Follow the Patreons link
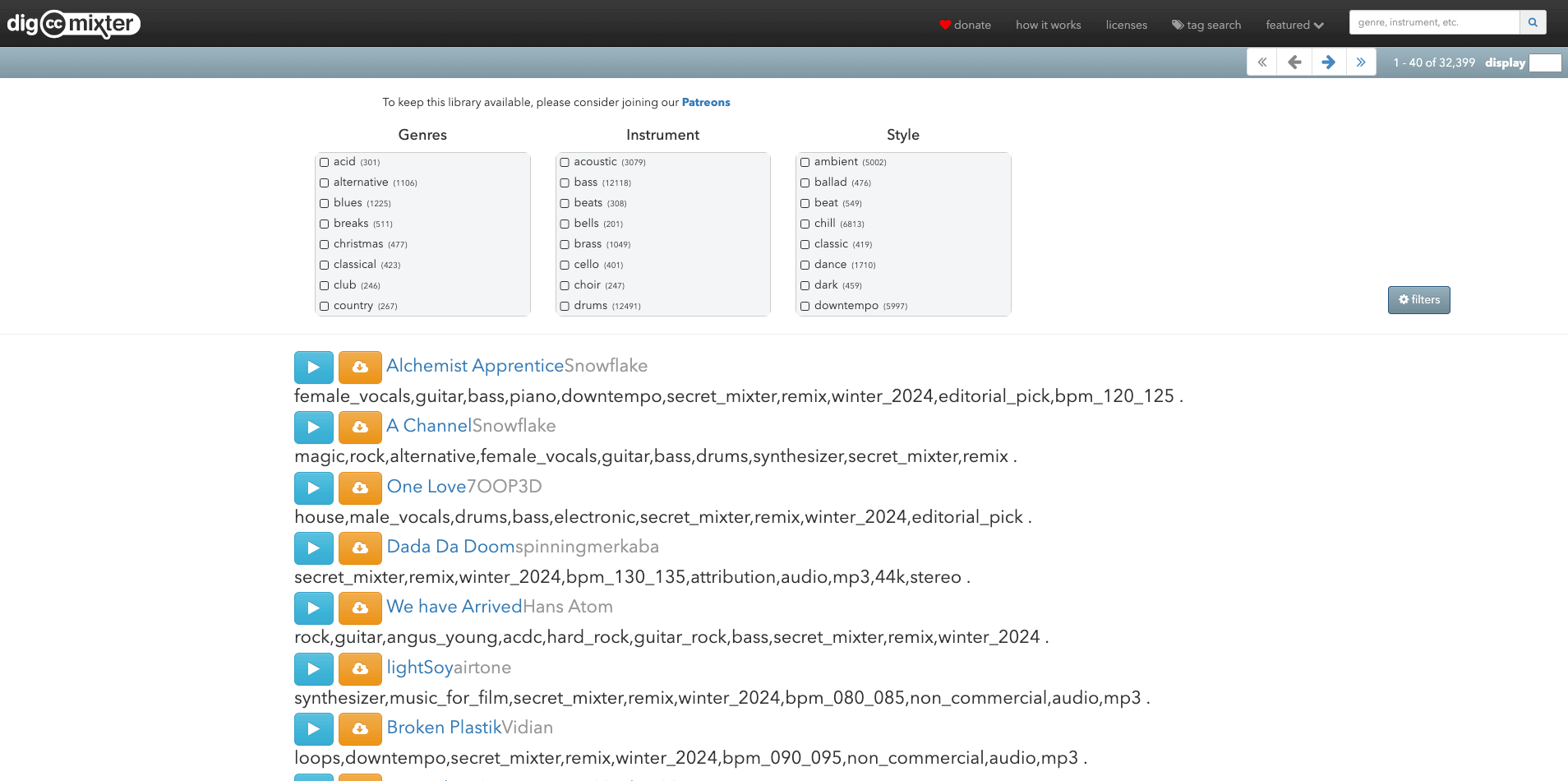 705,103
